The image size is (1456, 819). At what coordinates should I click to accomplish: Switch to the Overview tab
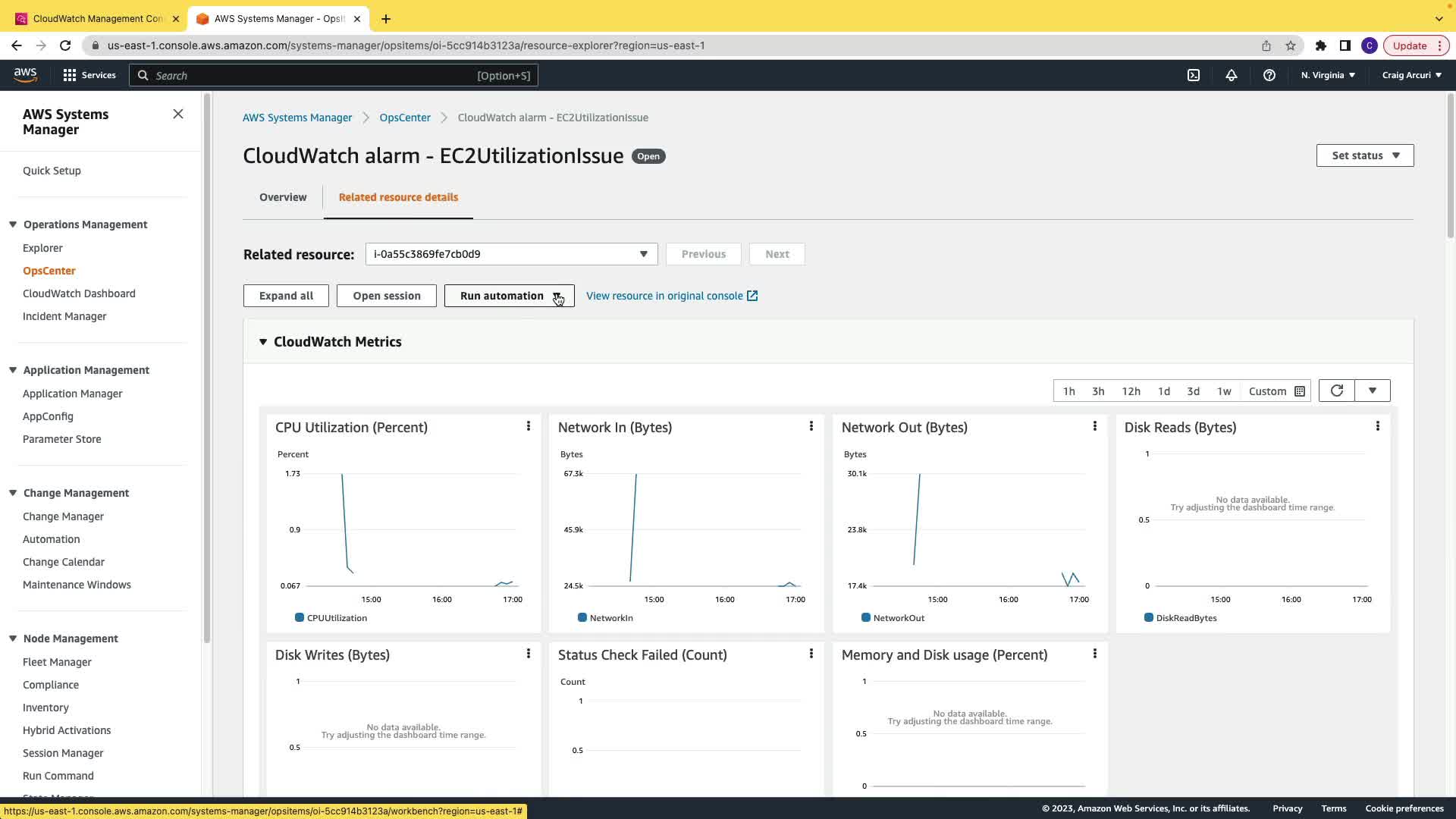(x=283, y=197)
